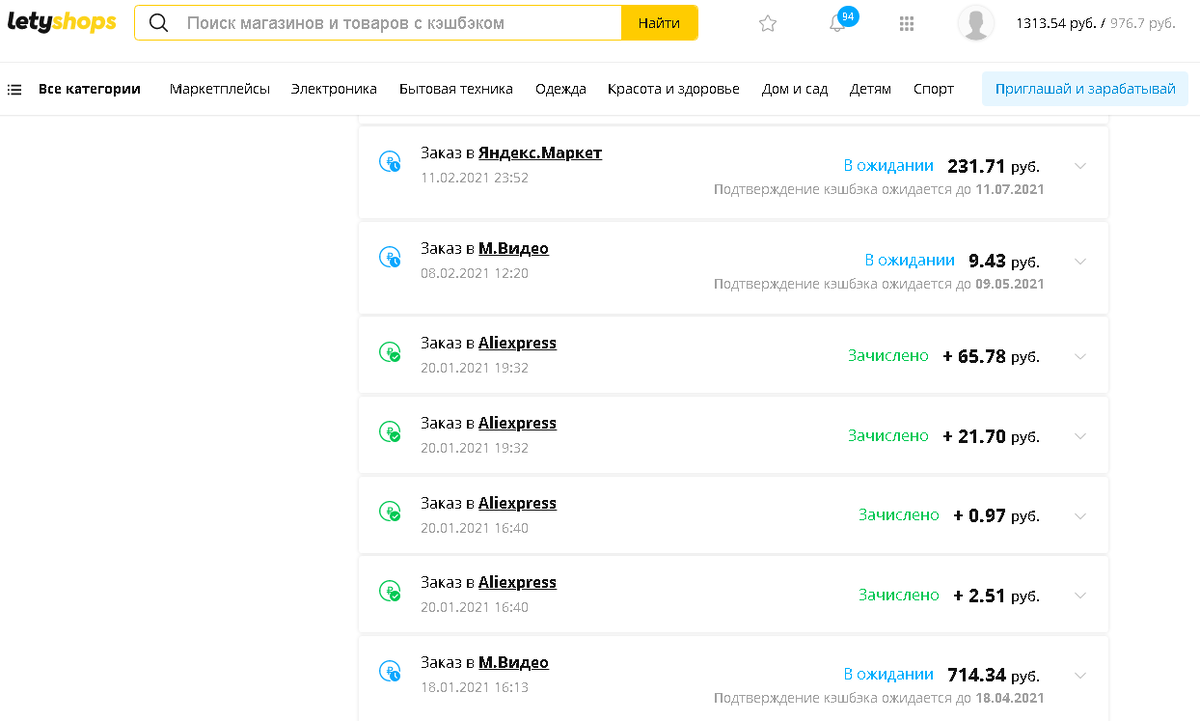Screen dimensions: 1200x721
Task: Expand the Aliexpress 0.97 руб. order
Action: [x=1079, y=516]
